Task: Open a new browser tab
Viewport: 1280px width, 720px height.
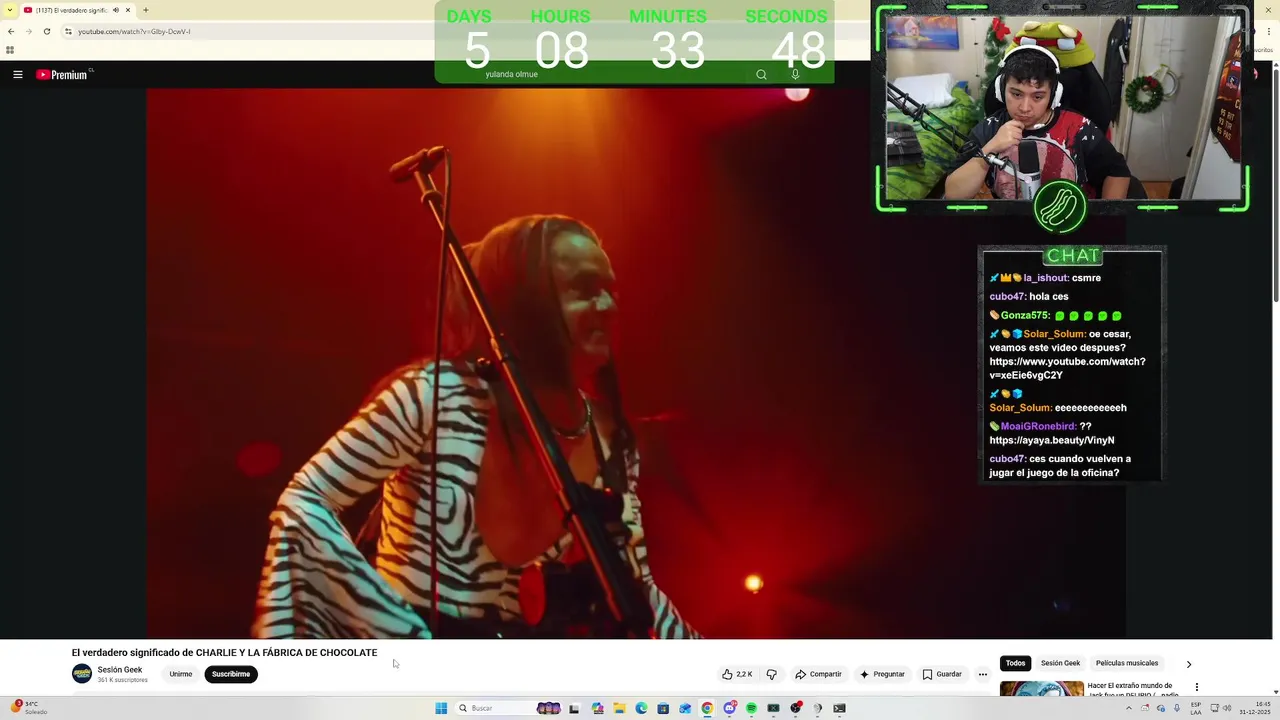Action: point(146,10)
